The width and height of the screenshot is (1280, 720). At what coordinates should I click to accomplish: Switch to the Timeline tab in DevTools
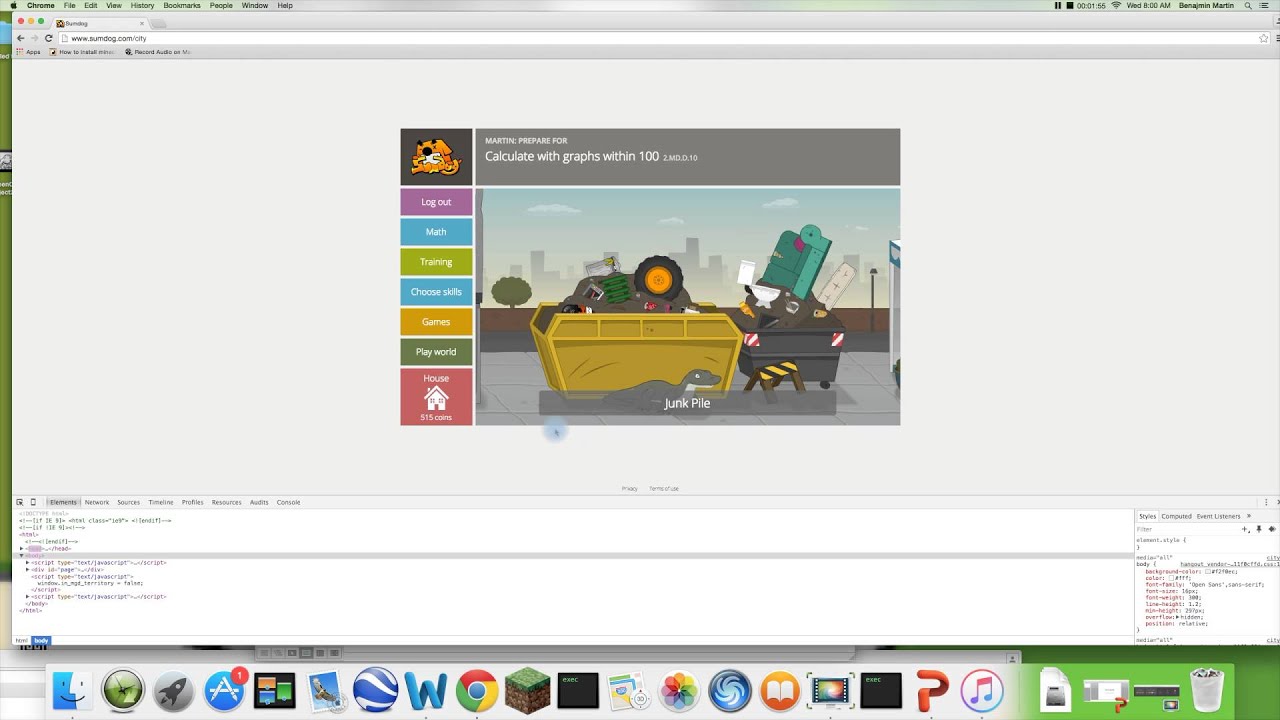coord(161,502)
